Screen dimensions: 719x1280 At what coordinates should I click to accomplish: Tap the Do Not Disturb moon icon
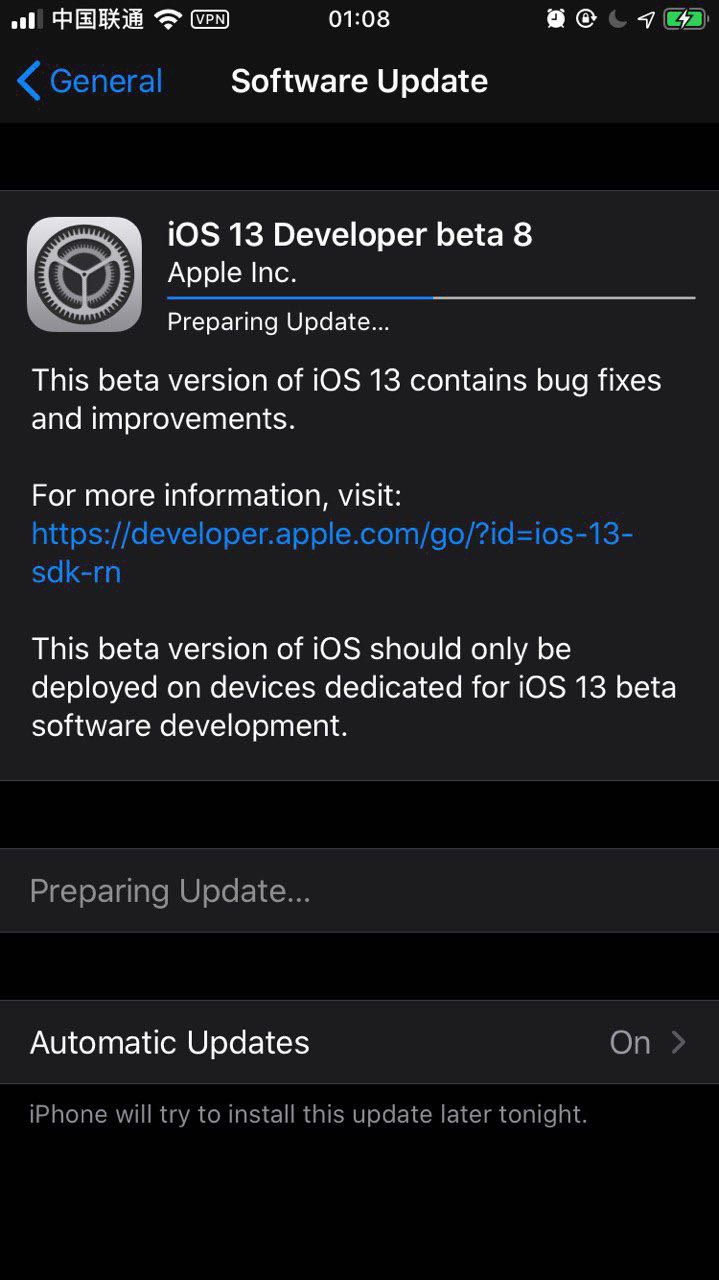[x=618, y=19]
